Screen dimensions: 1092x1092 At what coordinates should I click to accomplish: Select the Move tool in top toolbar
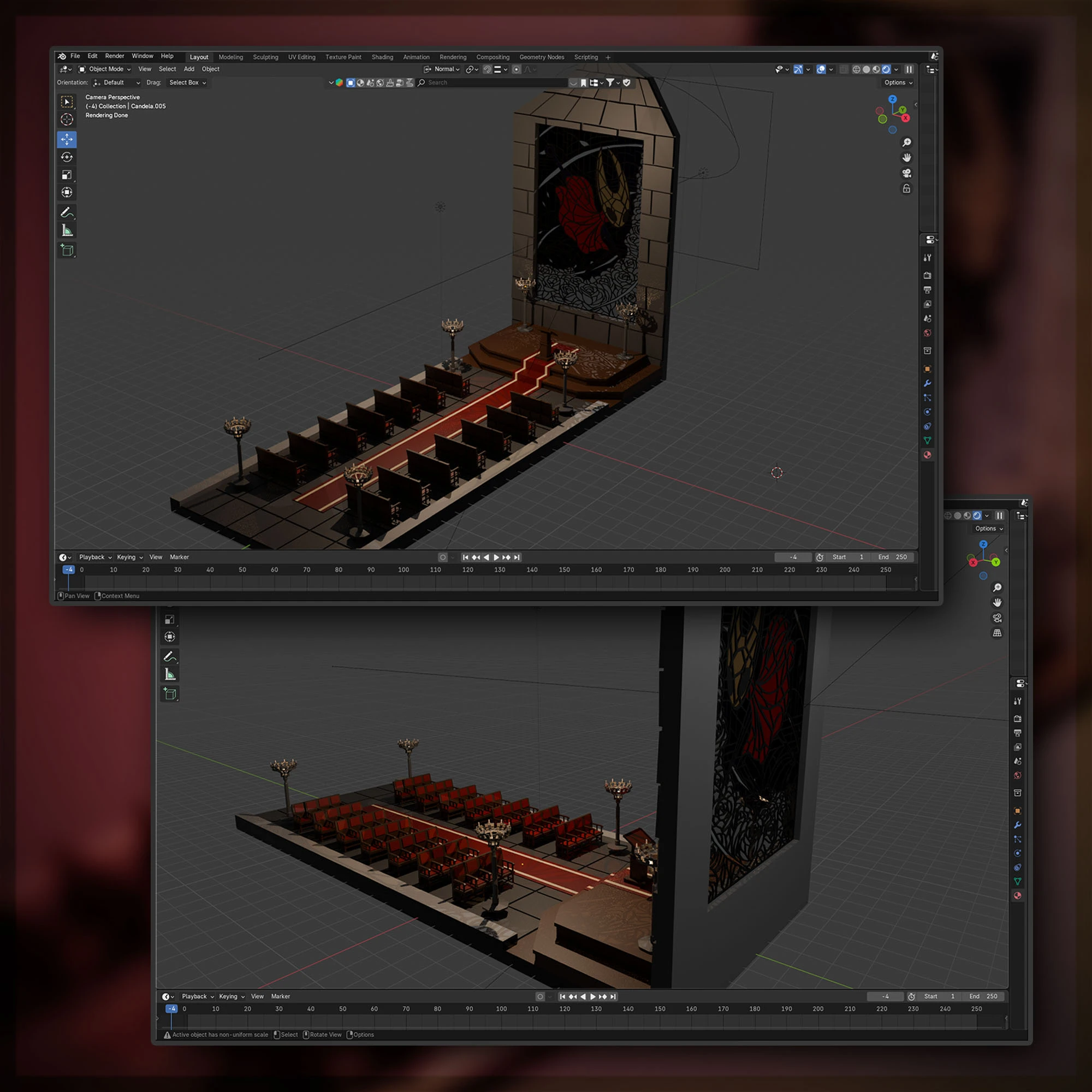point(67,139)
